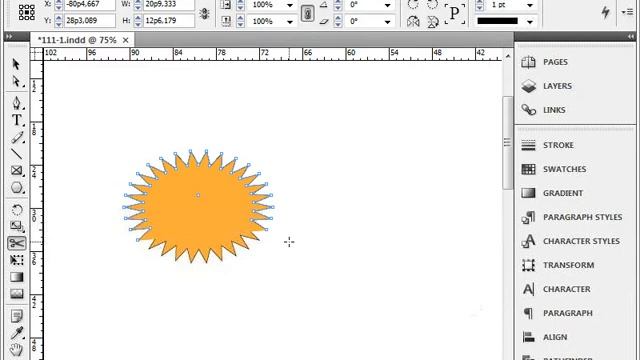Toggle constrain proportions for width and height

coord(204,13)
